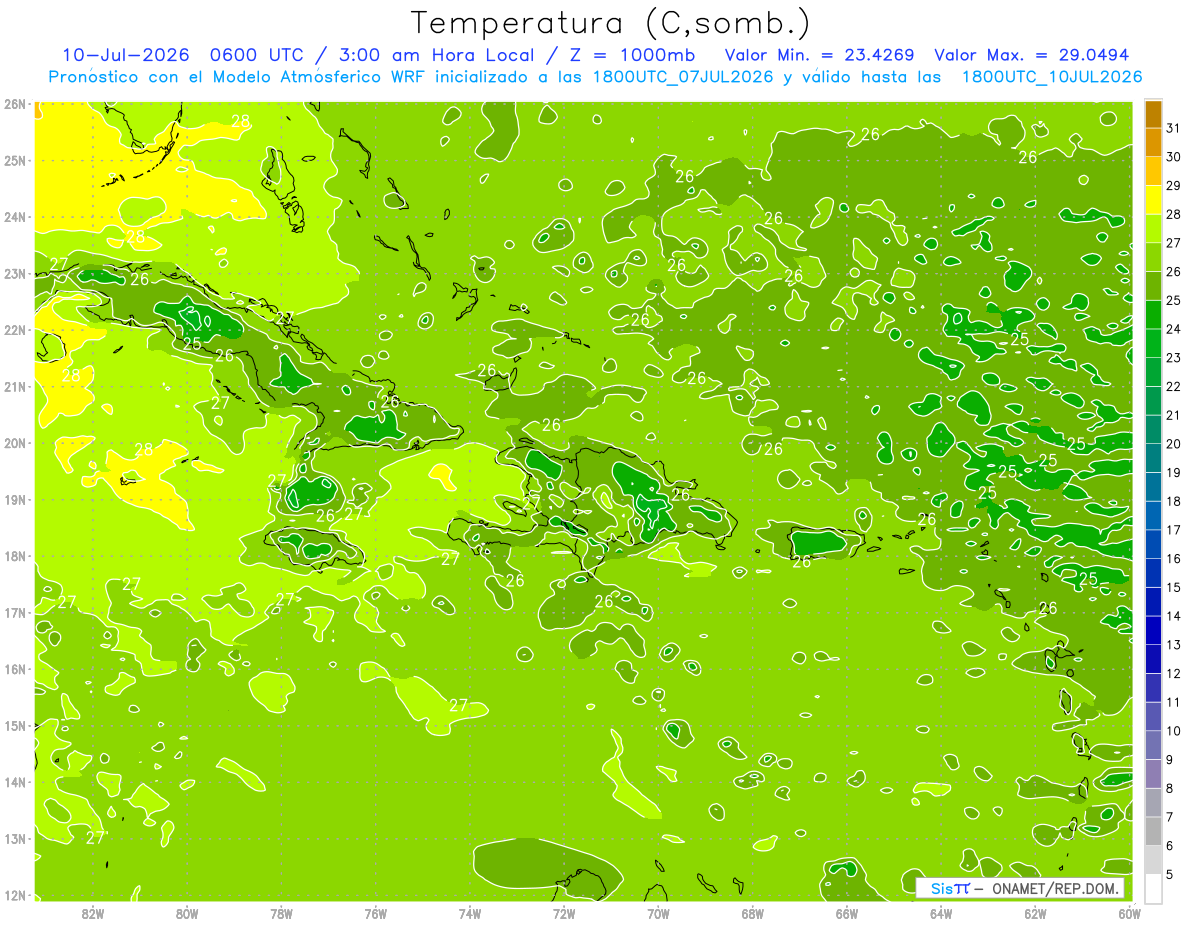Click legend value 29 on color bar
1200x927 pixels.
pos(1173,186)
